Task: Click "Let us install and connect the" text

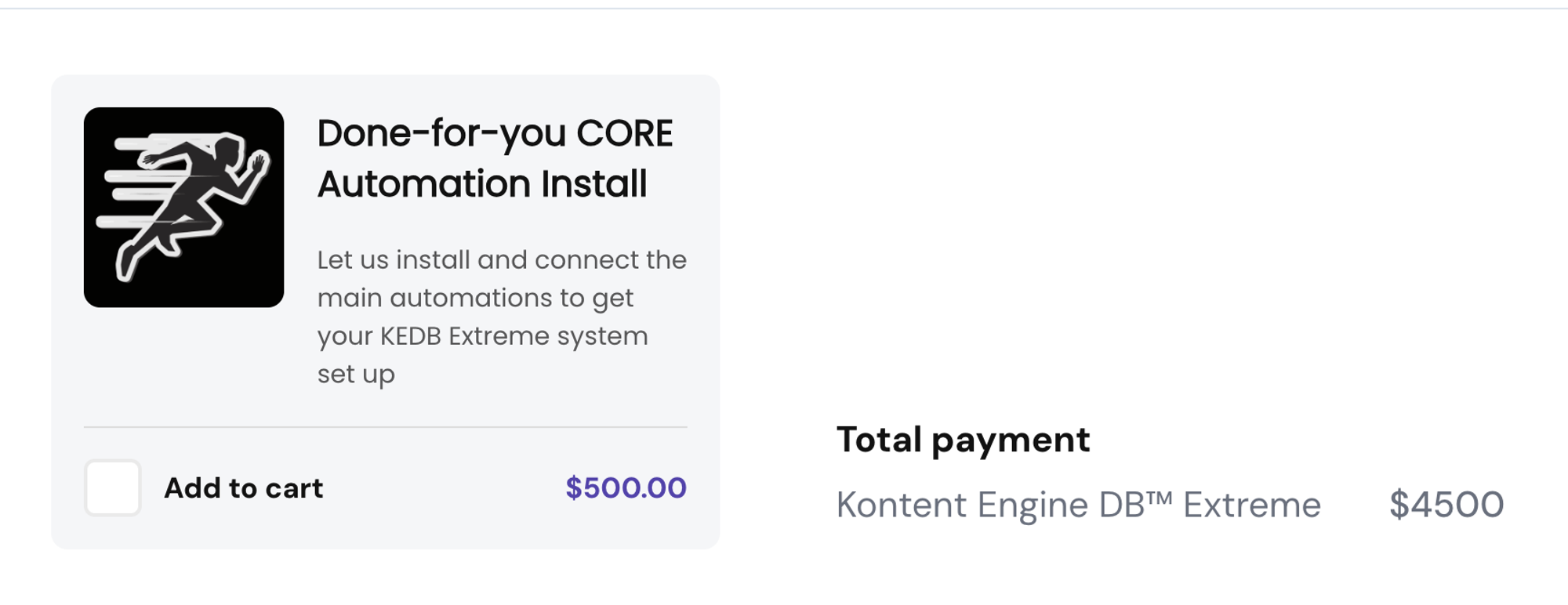Action: 502,259
